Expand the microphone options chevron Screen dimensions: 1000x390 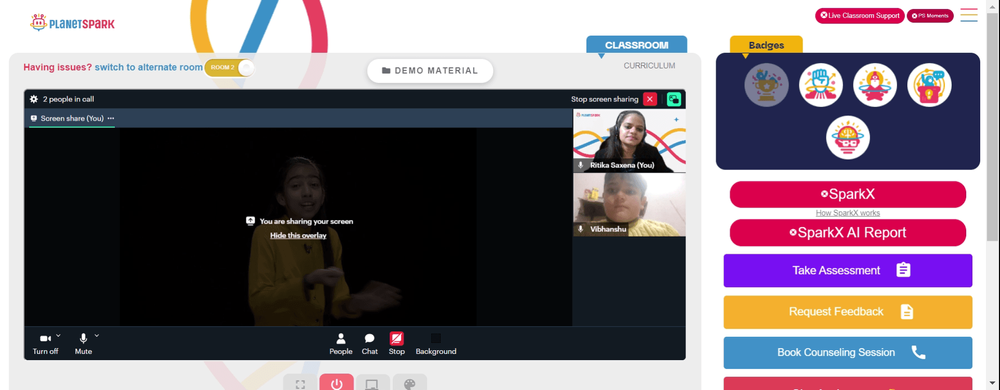97,335
